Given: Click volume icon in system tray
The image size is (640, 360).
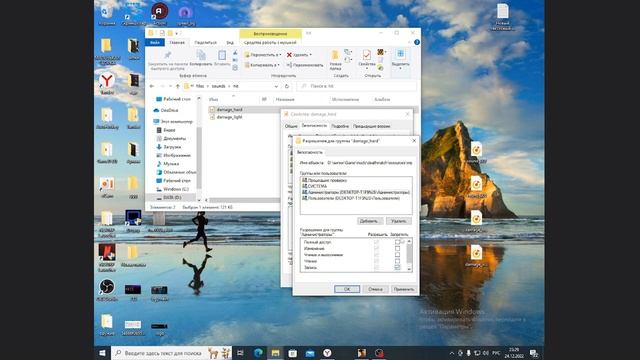Looking at the screenshot, I should click(486, 353).
